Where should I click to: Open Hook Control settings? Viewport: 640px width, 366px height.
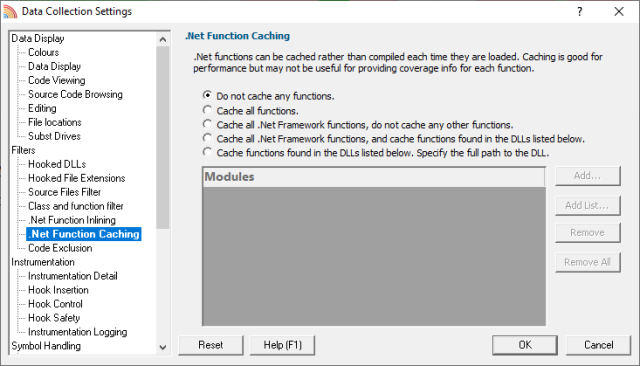[x=55, y=304]
